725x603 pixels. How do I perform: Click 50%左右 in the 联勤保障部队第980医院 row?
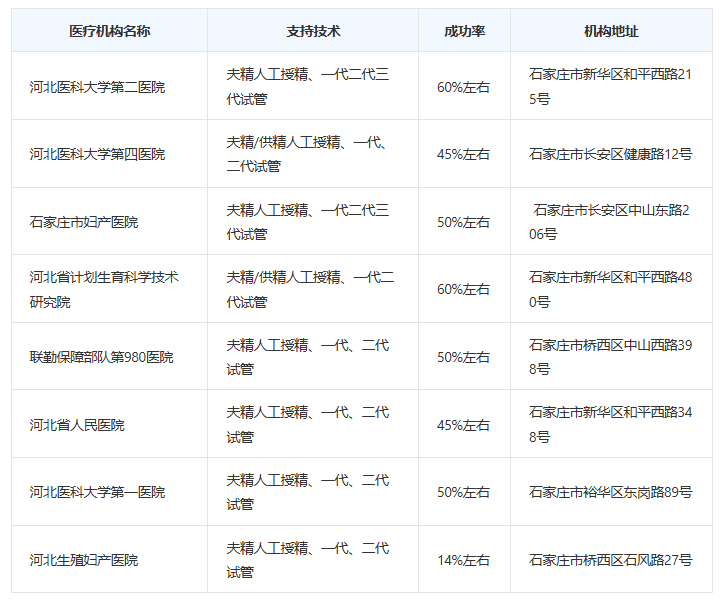463,357
